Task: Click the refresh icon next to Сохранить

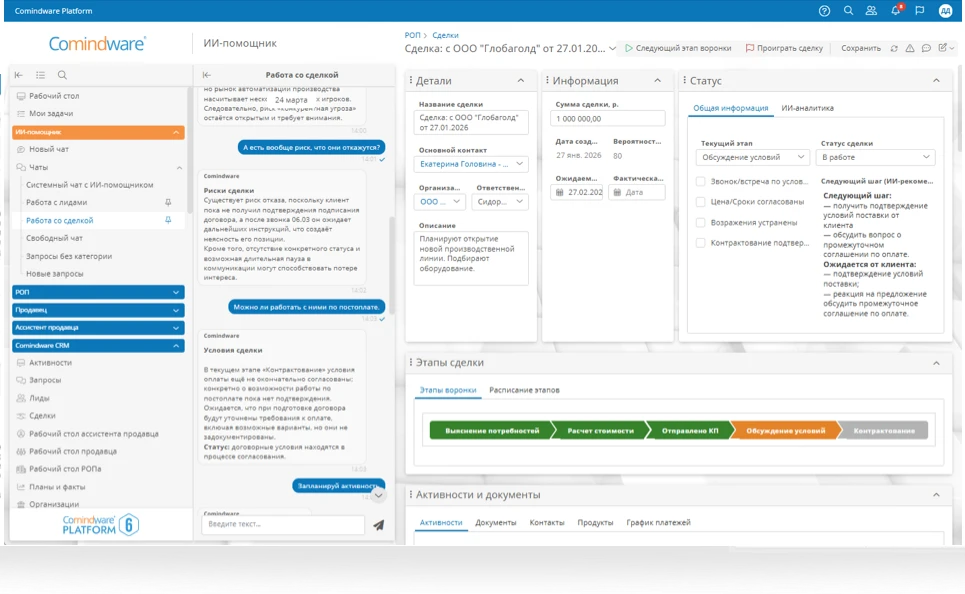Action: [894, 48]
